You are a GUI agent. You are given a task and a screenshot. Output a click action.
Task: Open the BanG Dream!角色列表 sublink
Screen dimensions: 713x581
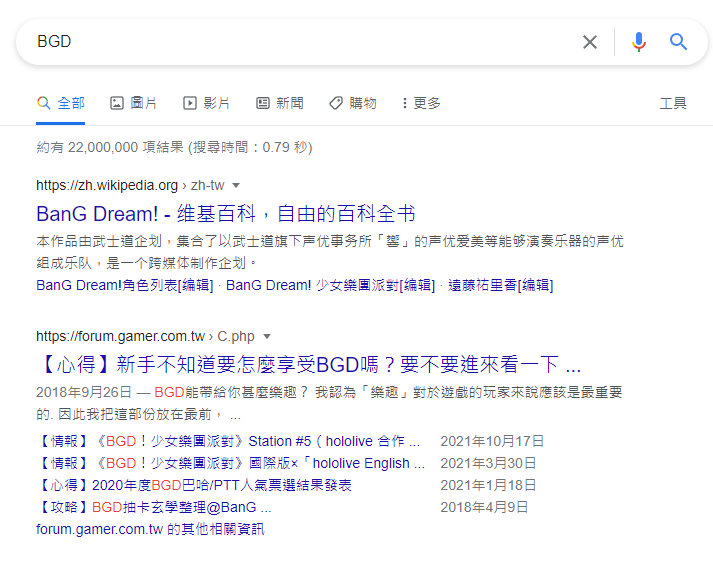(125, 285)
